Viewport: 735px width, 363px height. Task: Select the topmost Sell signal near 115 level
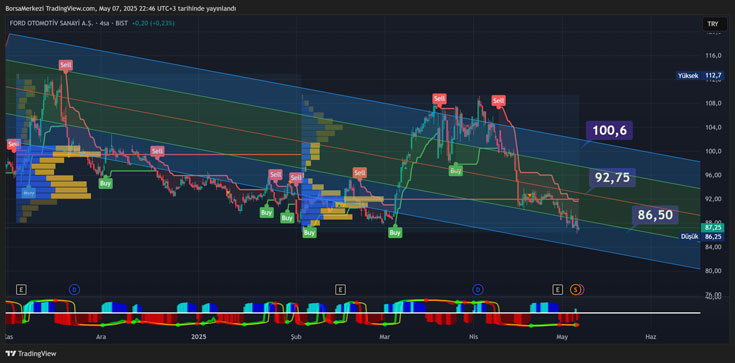pyautogui.click(x=66, y=66)
